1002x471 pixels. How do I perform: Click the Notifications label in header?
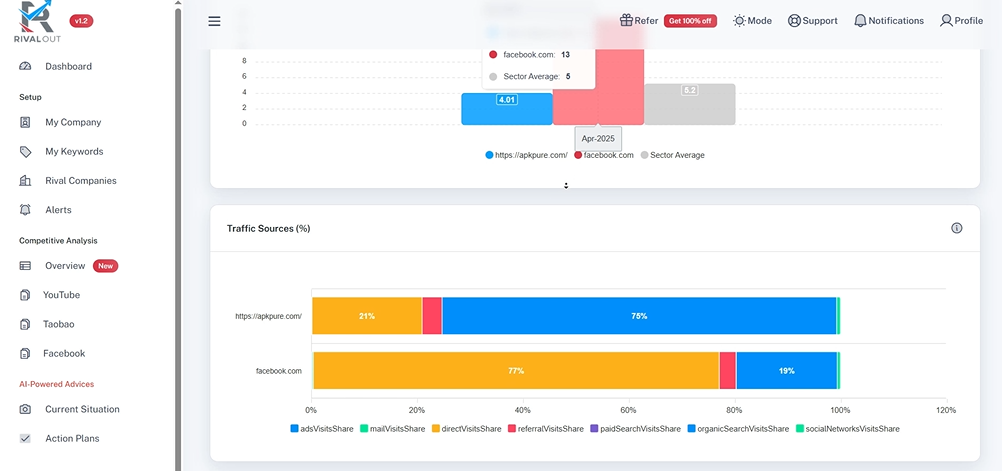896,20
